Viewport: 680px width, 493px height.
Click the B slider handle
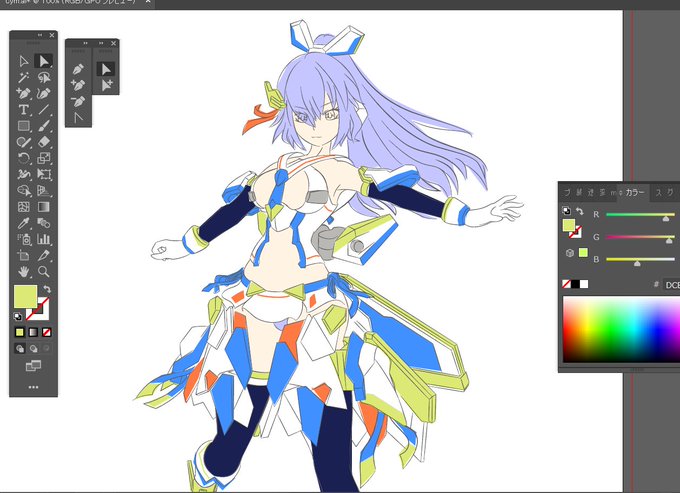[637, 263]
